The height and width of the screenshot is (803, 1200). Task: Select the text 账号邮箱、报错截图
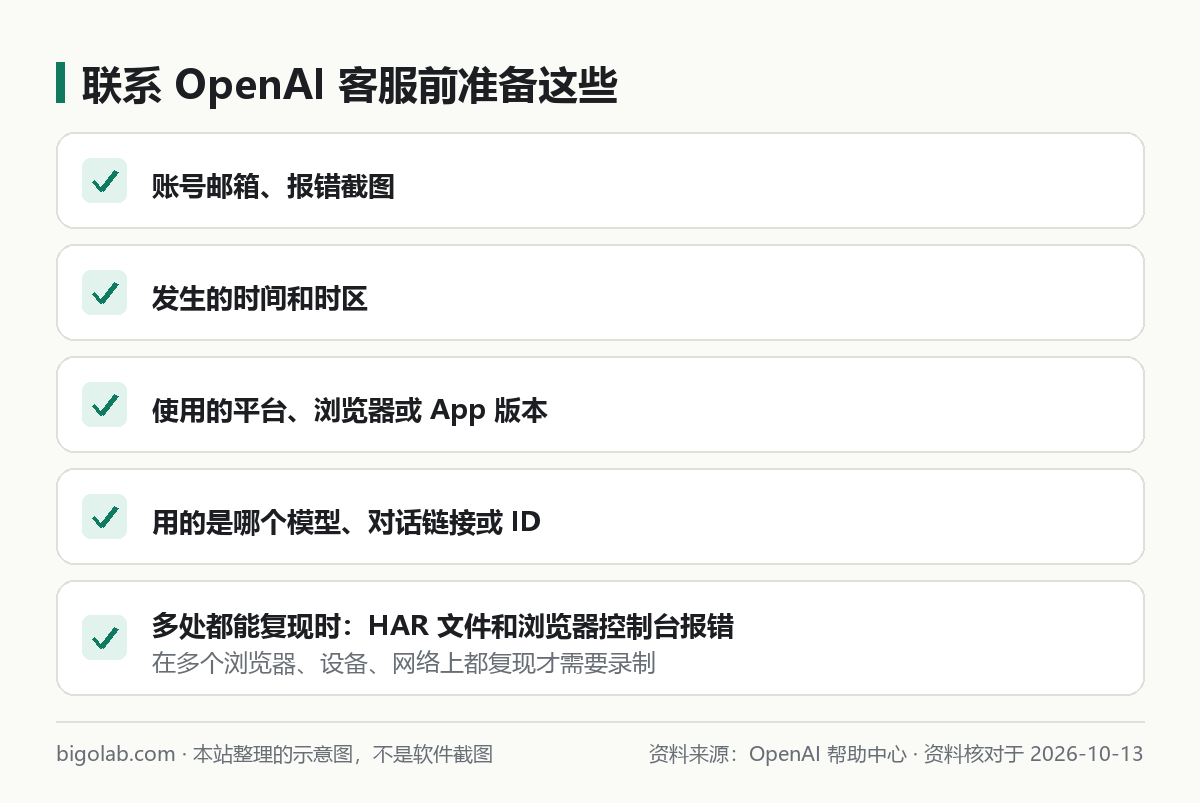(x=273, y=186)
